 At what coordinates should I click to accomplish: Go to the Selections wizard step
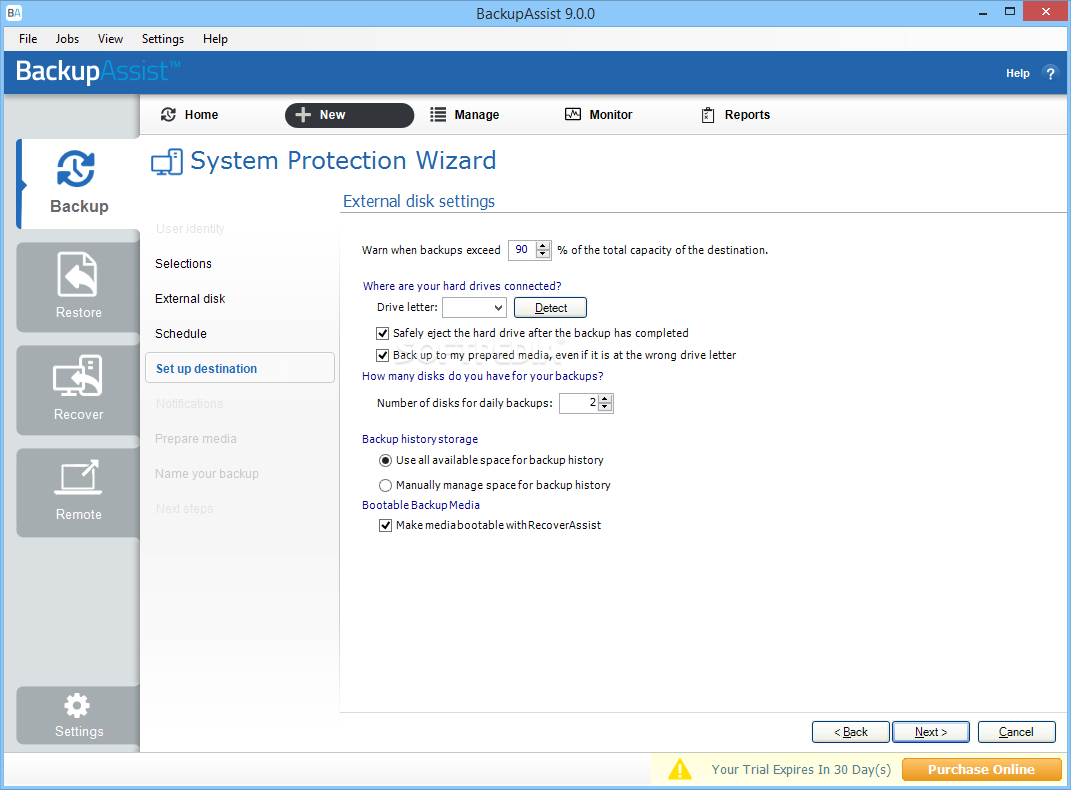tap(183, 264)
